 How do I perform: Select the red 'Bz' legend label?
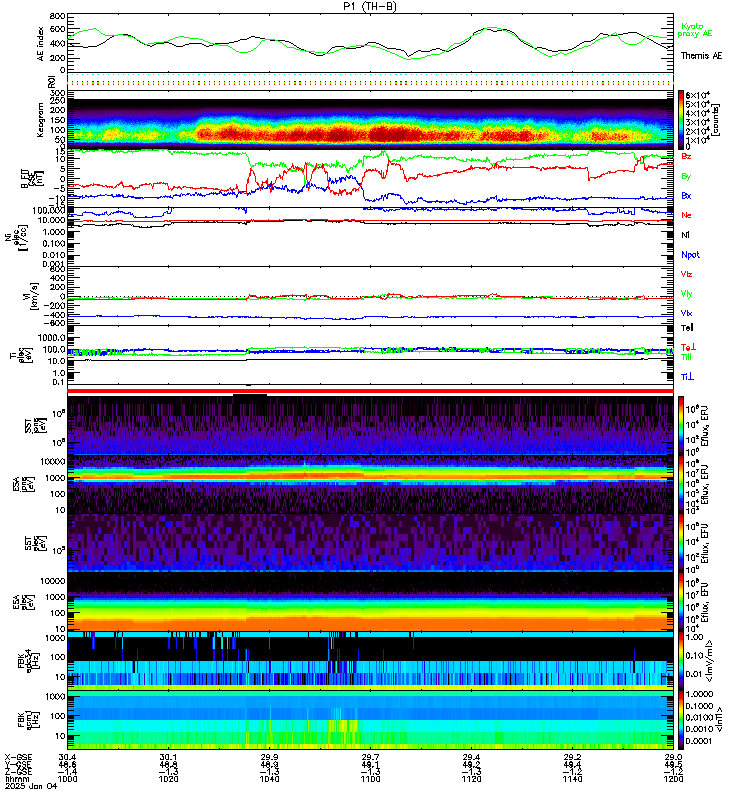pos(686,156)
